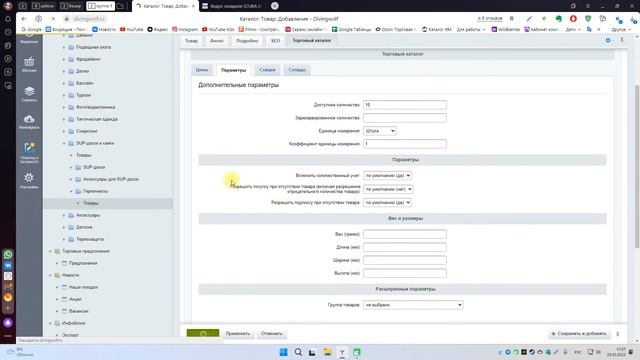640x360 pixels.
Task: Switch to the Подробно tab
Action: pyautogui.click(x=247, y=41)
